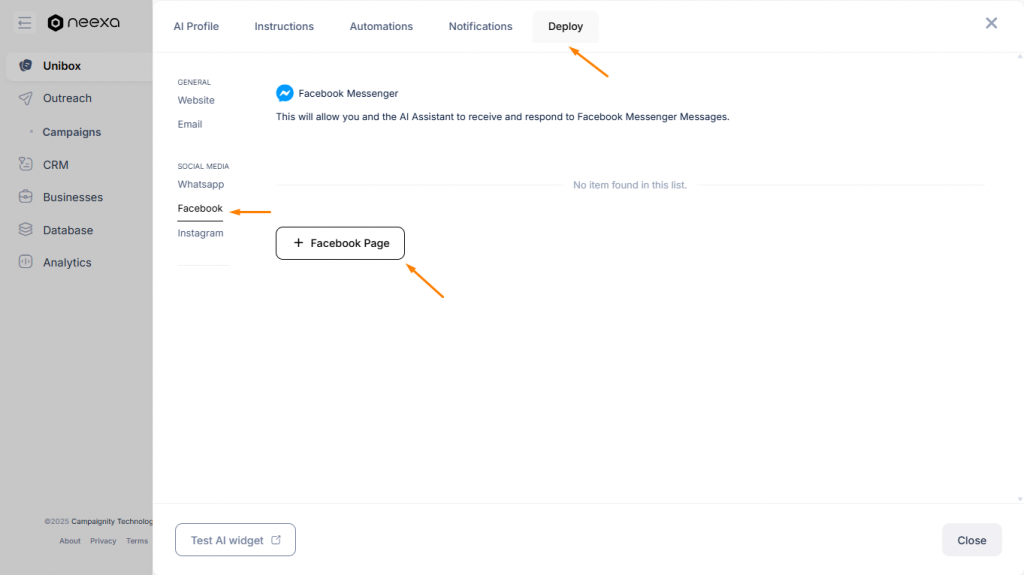
Task: Click the external link icon on Test AI widget
Action: coord(276,540)
